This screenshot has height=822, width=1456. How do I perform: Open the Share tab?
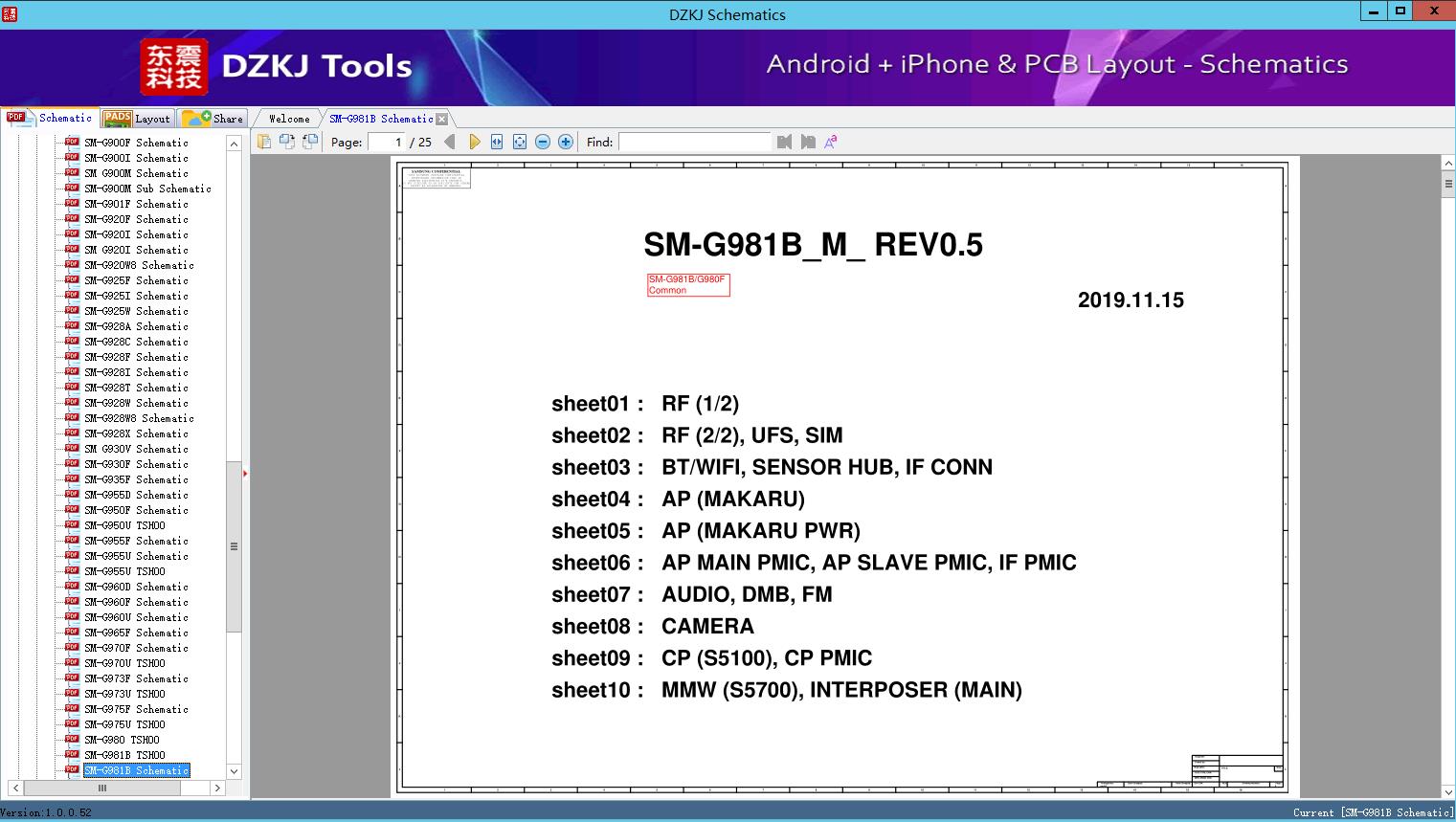click(x=213, y=119)
